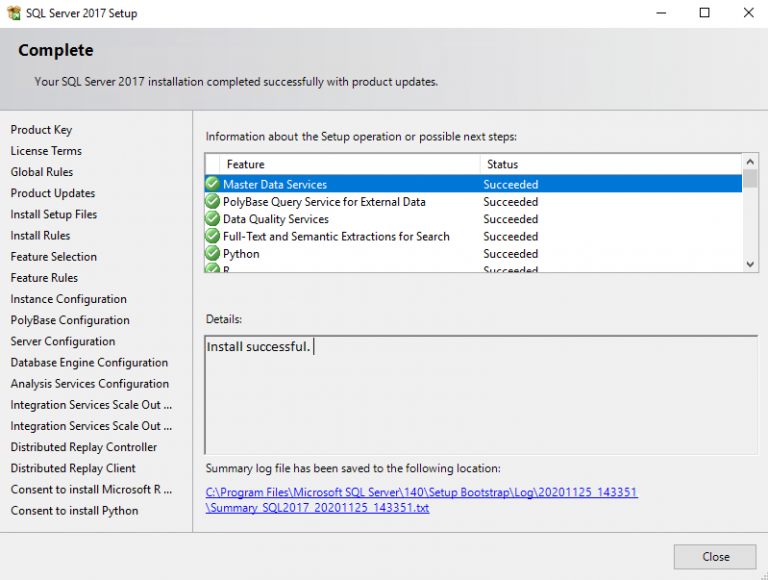Screen dimensions: 768x580
Task: Click Install Rules step in sidebar
Action: [40, 236]
